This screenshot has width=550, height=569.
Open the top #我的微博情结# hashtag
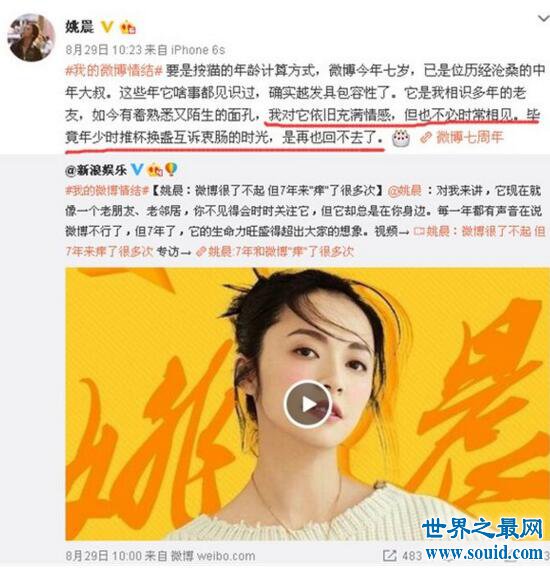[114, 70]
